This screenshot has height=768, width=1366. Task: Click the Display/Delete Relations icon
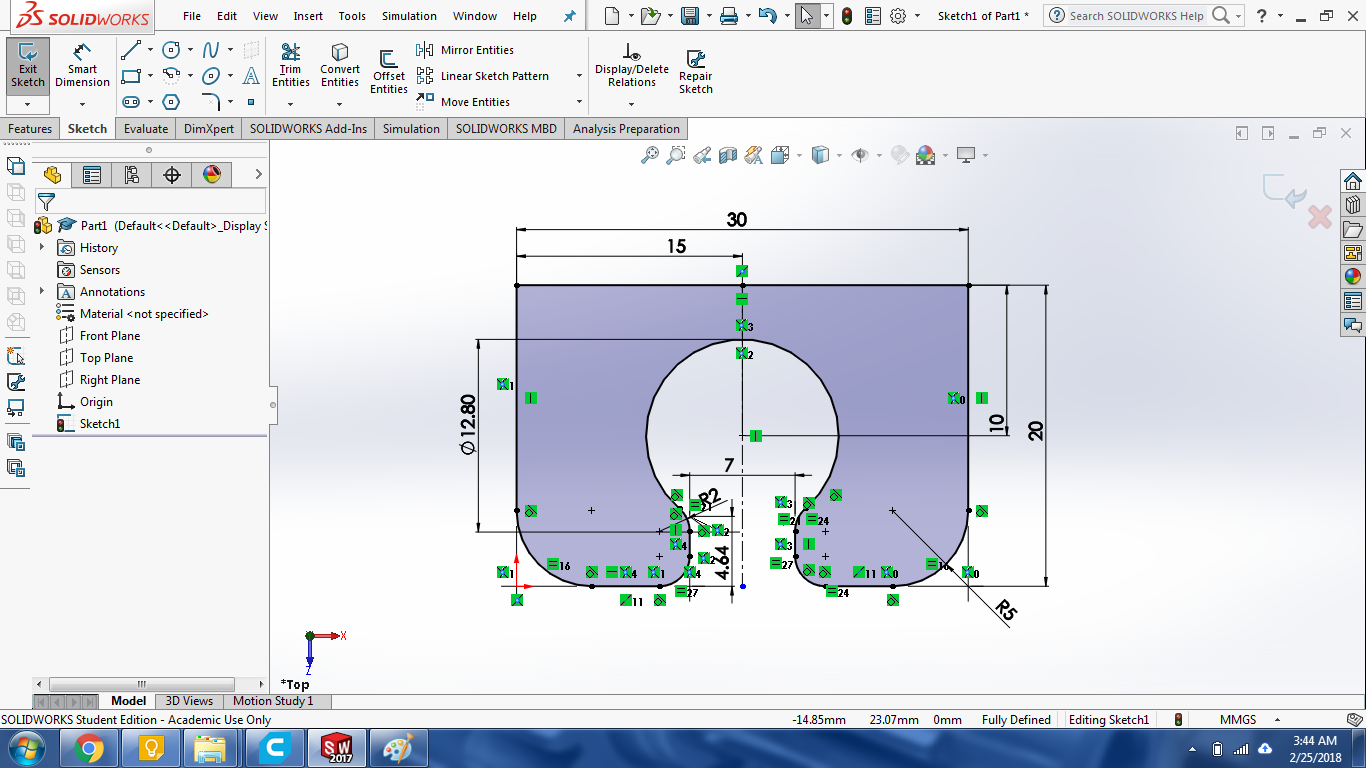click(x=631, y=52)
